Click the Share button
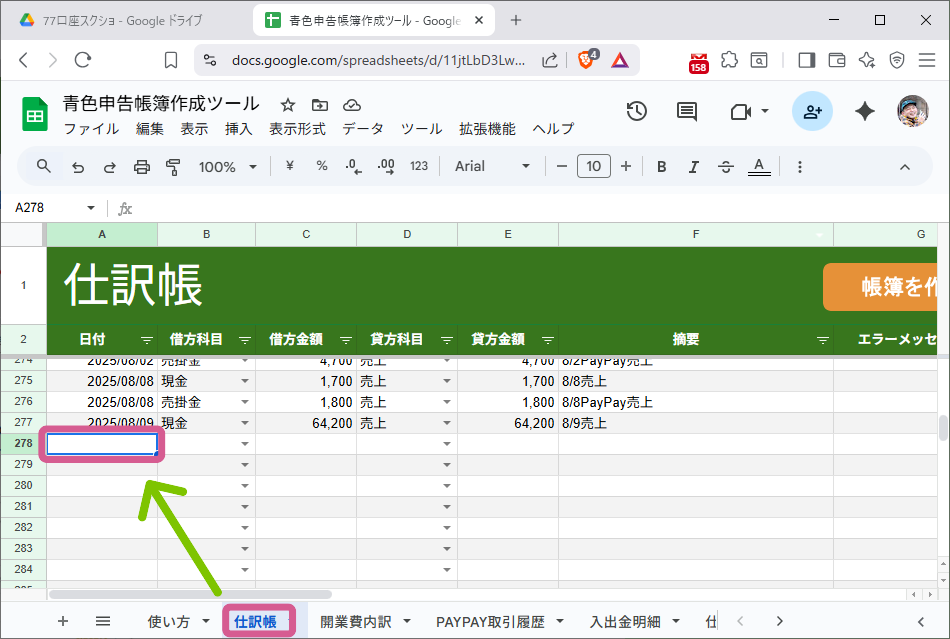Image resolution: width=950 pixels, height=639 pixels. [812, 112]
